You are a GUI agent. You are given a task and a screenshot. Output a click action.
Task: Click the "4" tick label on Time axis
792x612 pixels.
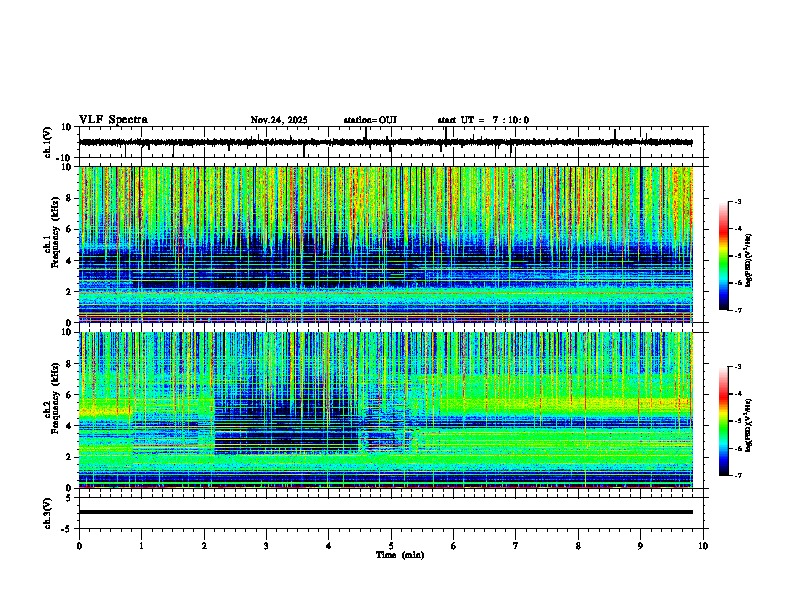coord(329,546)
